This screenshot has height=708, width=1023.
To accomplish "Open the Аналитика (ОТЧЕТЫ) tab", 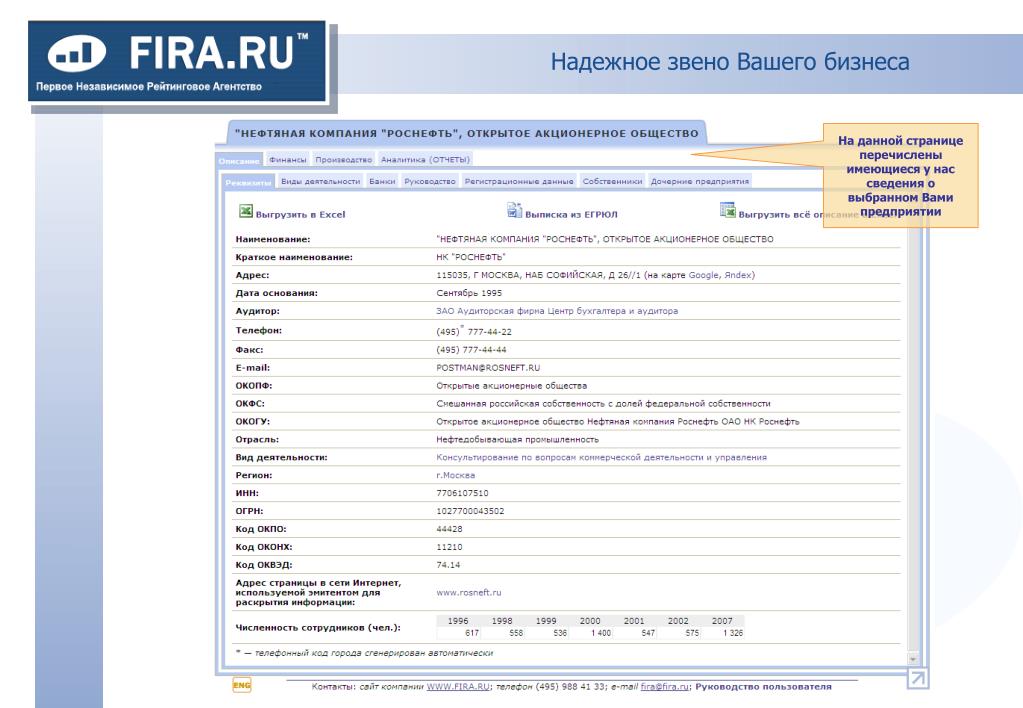I will 425,160.
